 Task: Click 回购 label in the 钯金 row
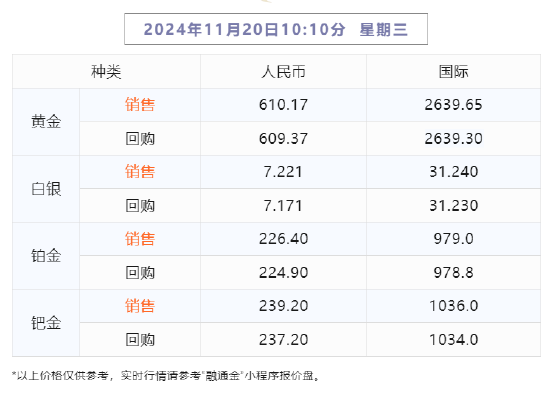pyautogui.click(x=140, y=340)
